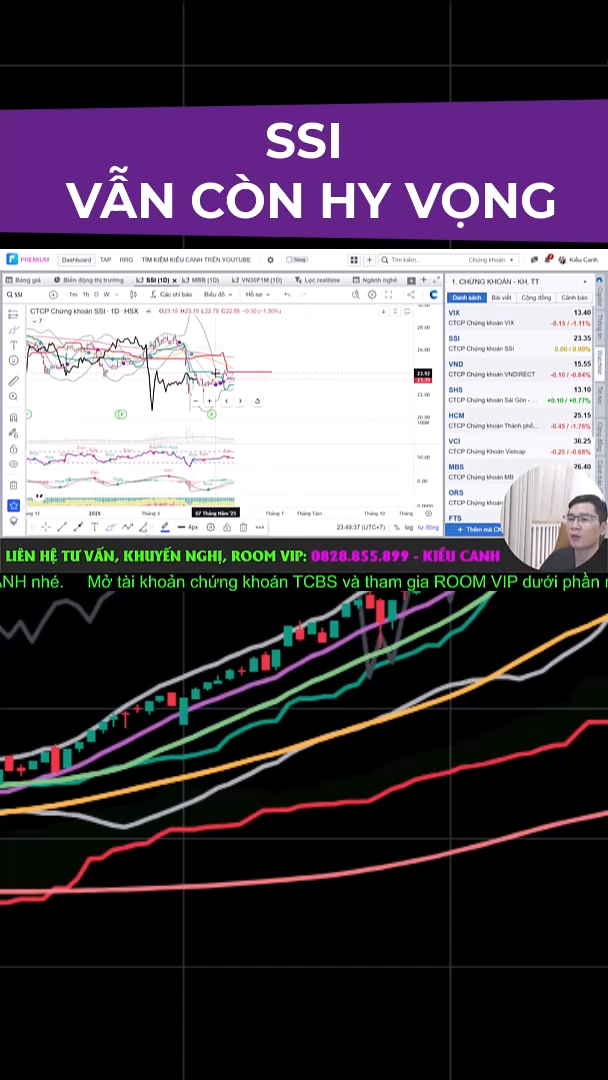Open the chat messages icon
Image resolution: width=608 pixels, height=1080 pixels.
tap(534, 260)
